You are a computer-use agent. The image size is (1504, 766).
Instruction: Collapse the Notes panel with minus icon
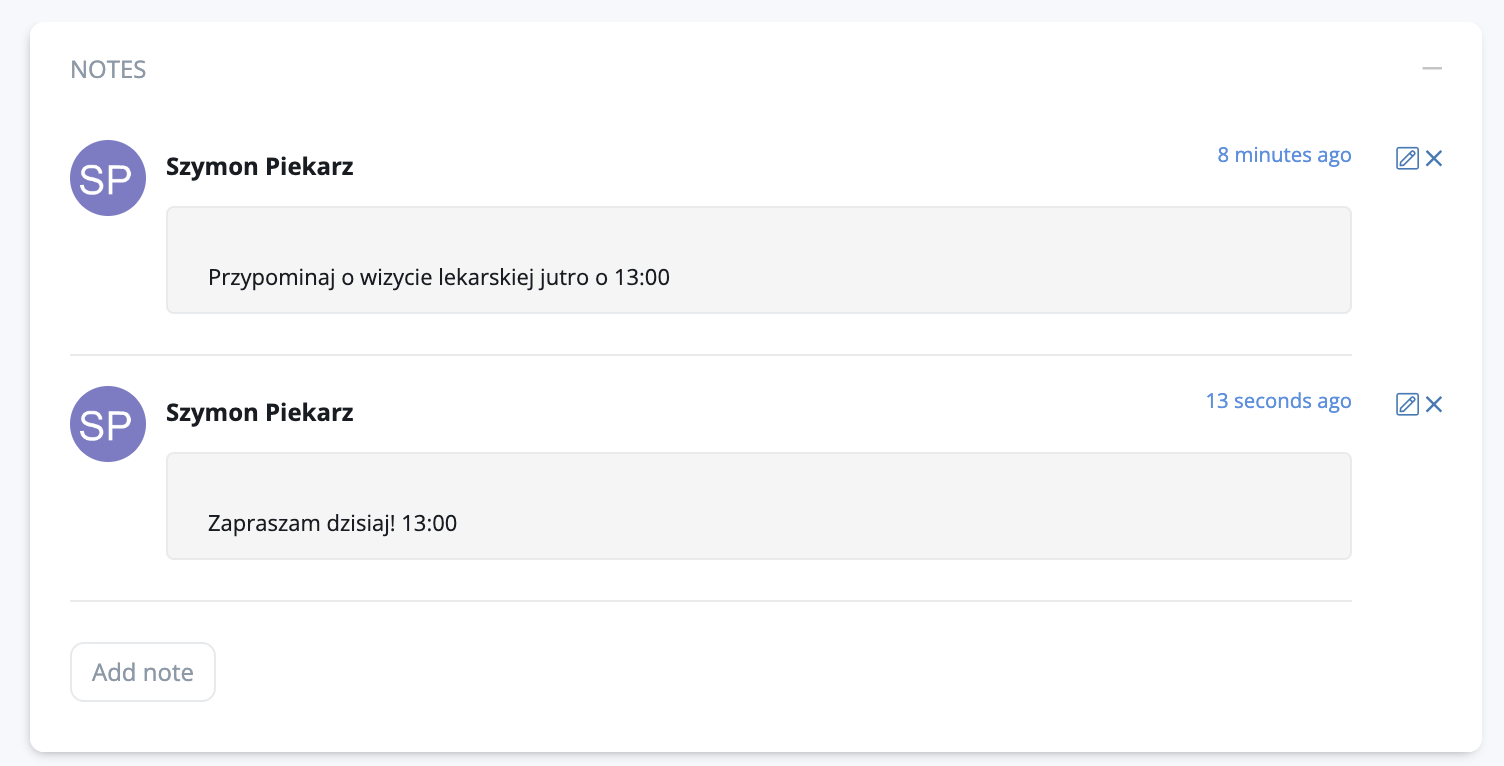1432,69
